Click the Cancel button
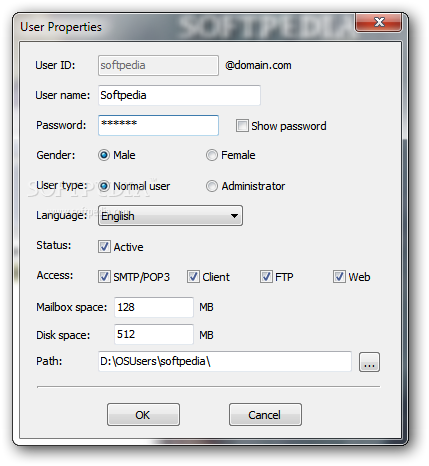Viewport: 429px width, 466px height. 265,415
